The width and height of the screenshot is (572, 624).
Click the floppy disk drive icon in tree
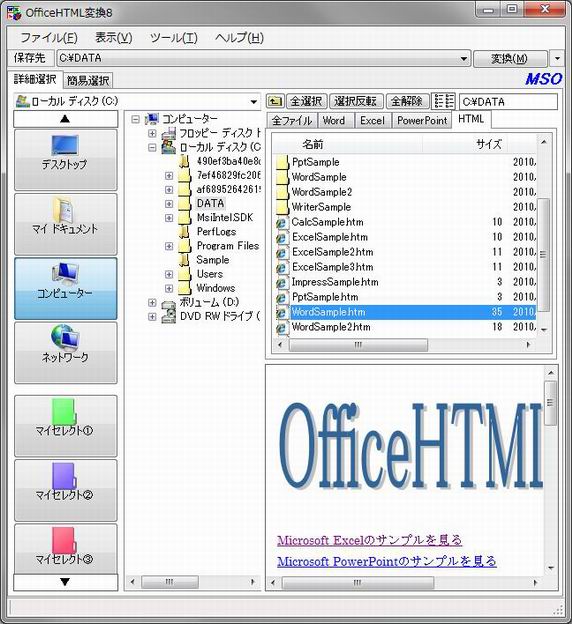169,133
